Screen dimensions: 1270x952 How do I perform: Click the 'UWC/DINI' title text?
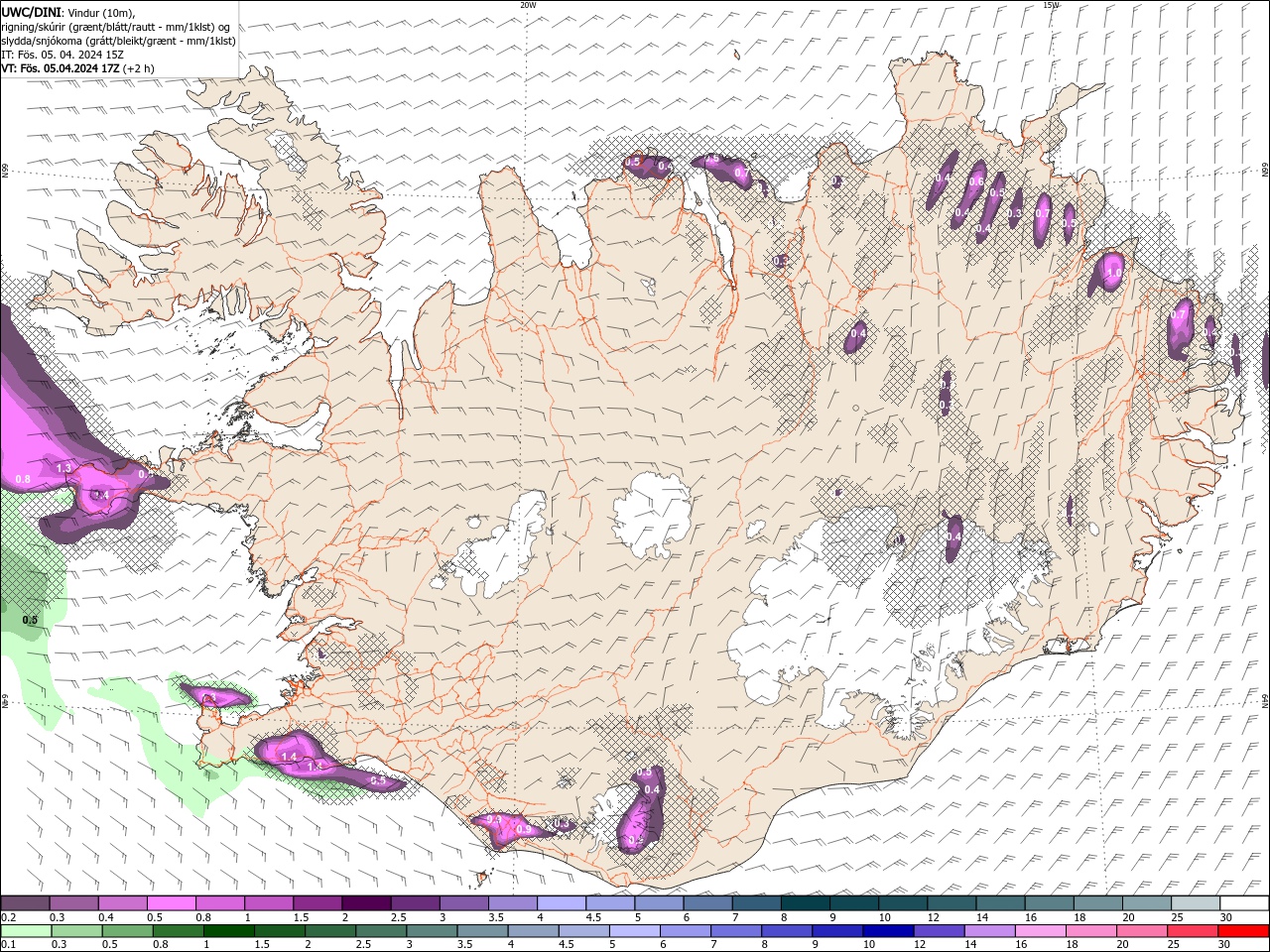(30, 11)
